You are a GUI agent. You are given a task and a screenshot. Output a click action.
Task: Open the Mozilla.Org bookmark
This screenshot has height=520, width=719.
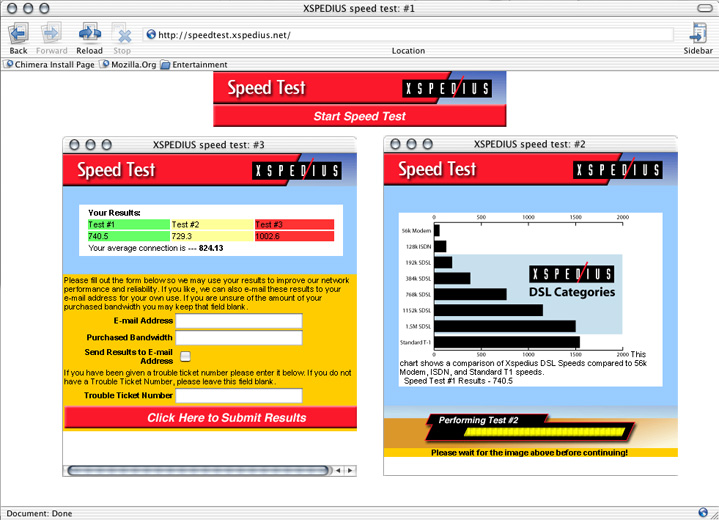128,65
